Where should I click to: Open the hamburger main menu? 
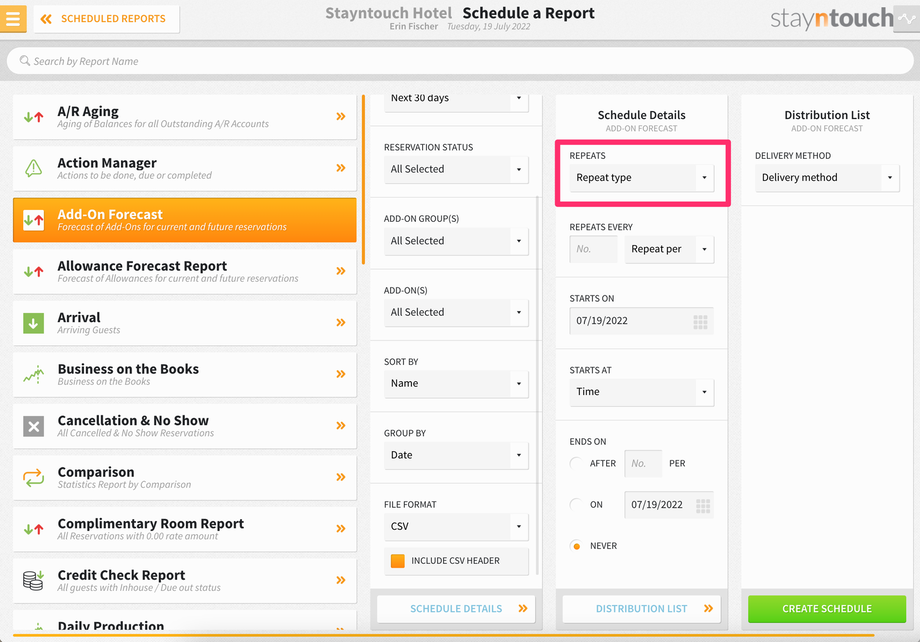[13, 18]
